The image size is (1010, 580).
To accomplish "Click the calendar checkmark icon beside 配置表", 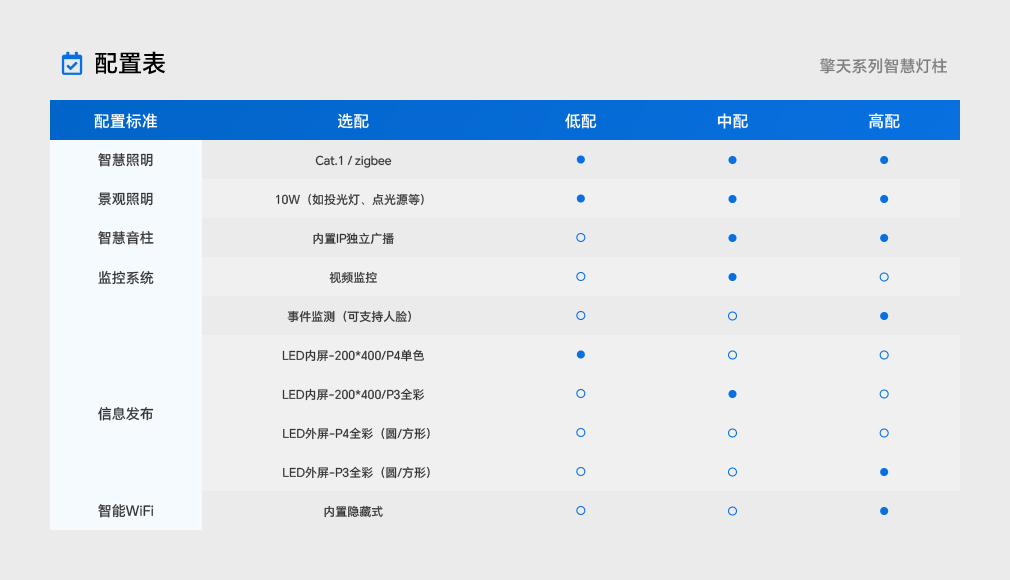I will 72,64.
